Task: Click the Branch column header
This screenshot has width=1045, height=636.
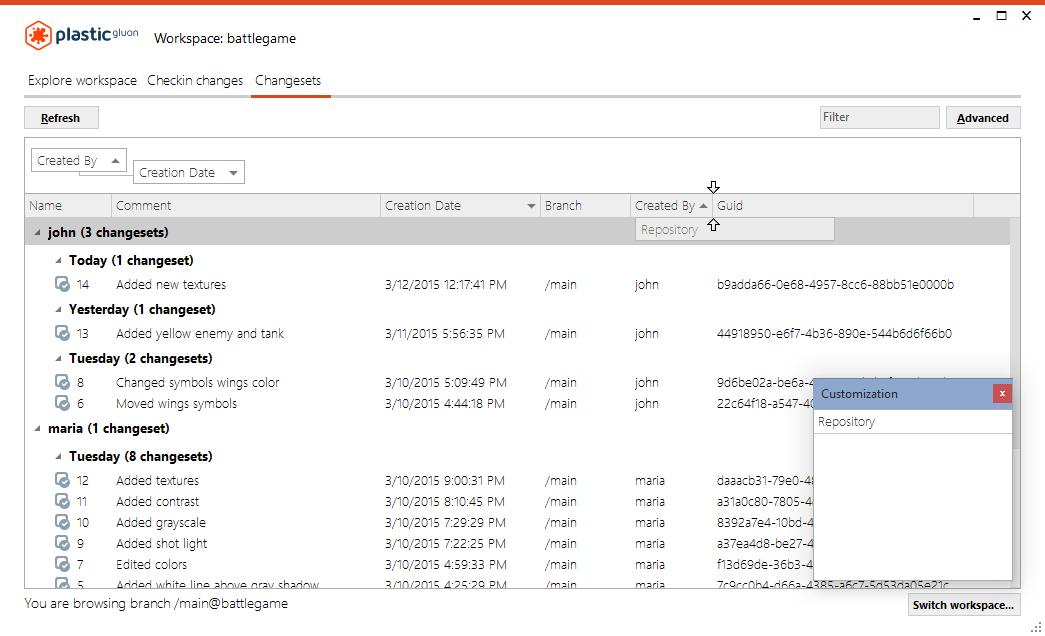Action: tap(585, 206)
